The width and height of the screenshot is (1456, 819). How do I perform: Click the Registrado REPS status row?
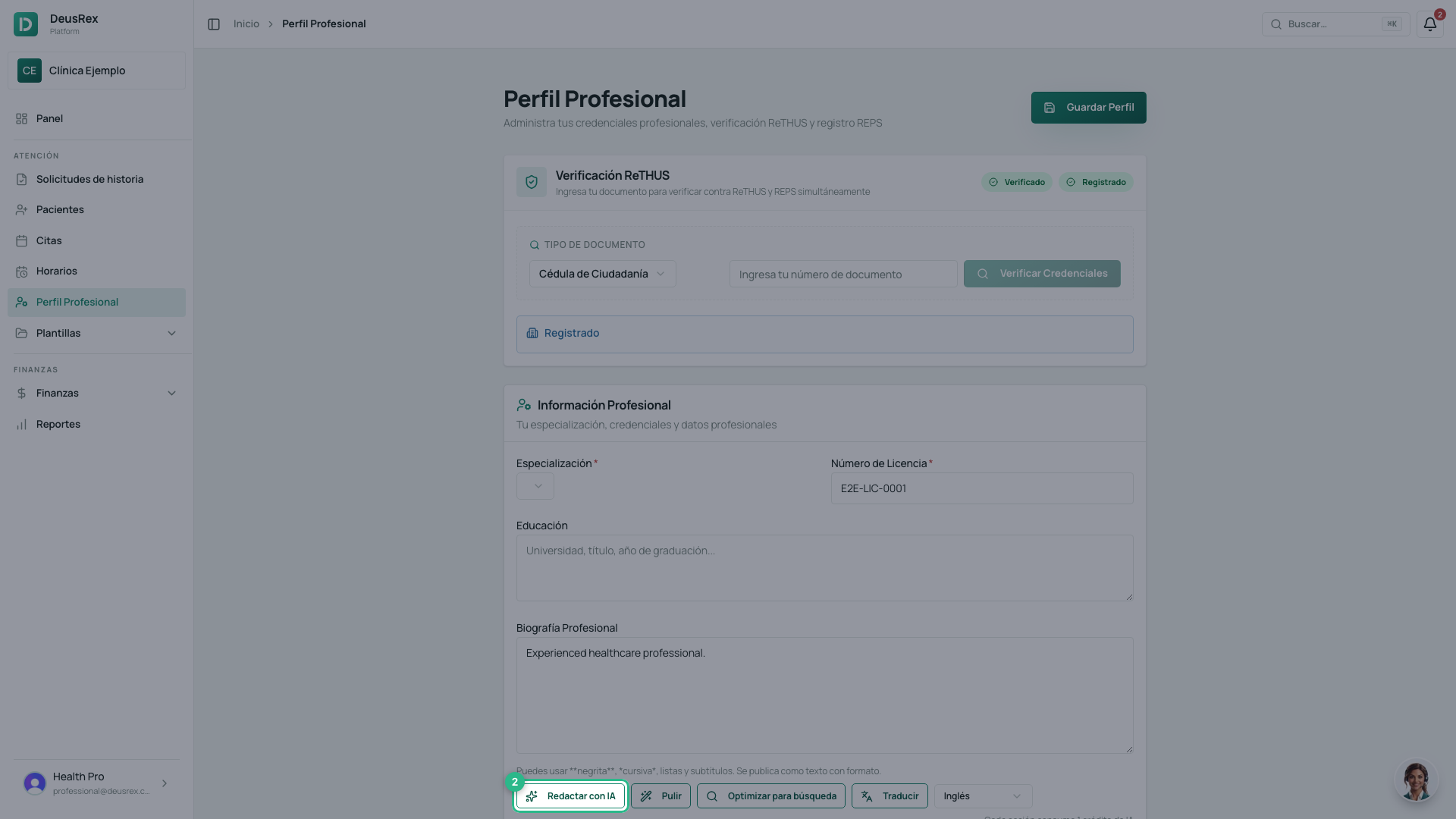(x=825, y=334)
